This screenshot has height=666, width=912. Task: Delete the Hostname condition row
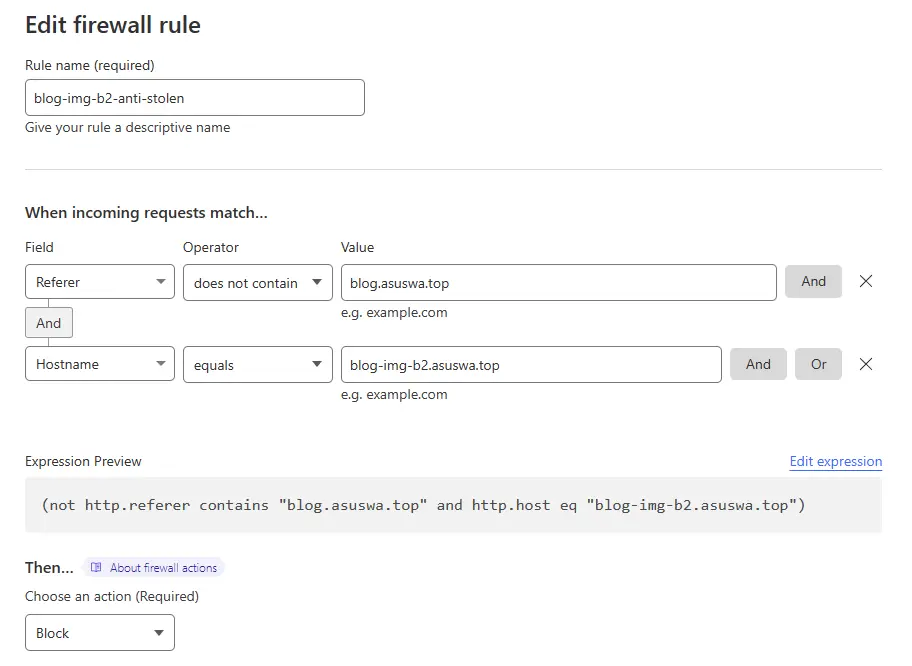tap(866, 365)
